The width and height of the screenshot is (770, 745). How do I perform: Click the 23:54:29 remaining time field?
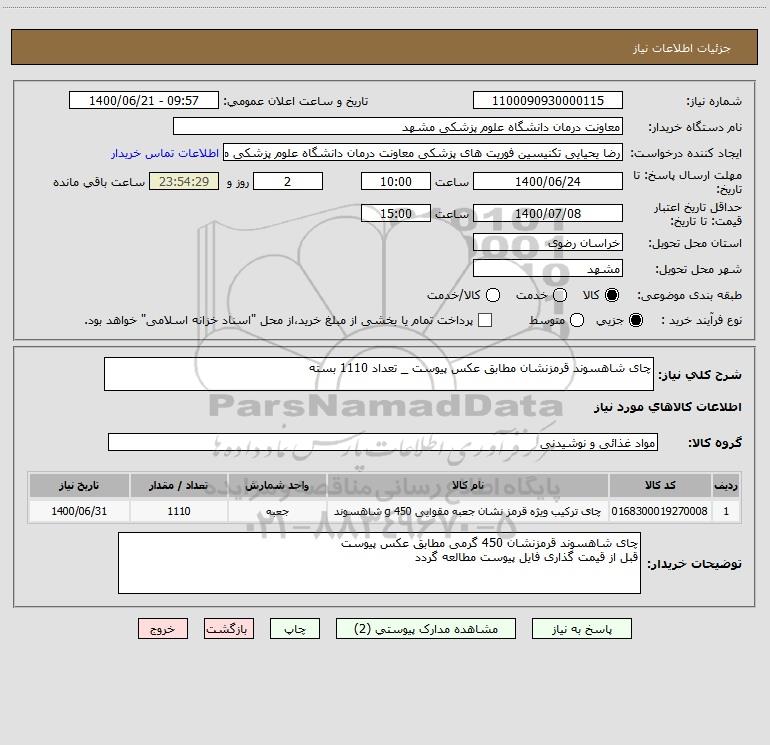click(184, 181)
